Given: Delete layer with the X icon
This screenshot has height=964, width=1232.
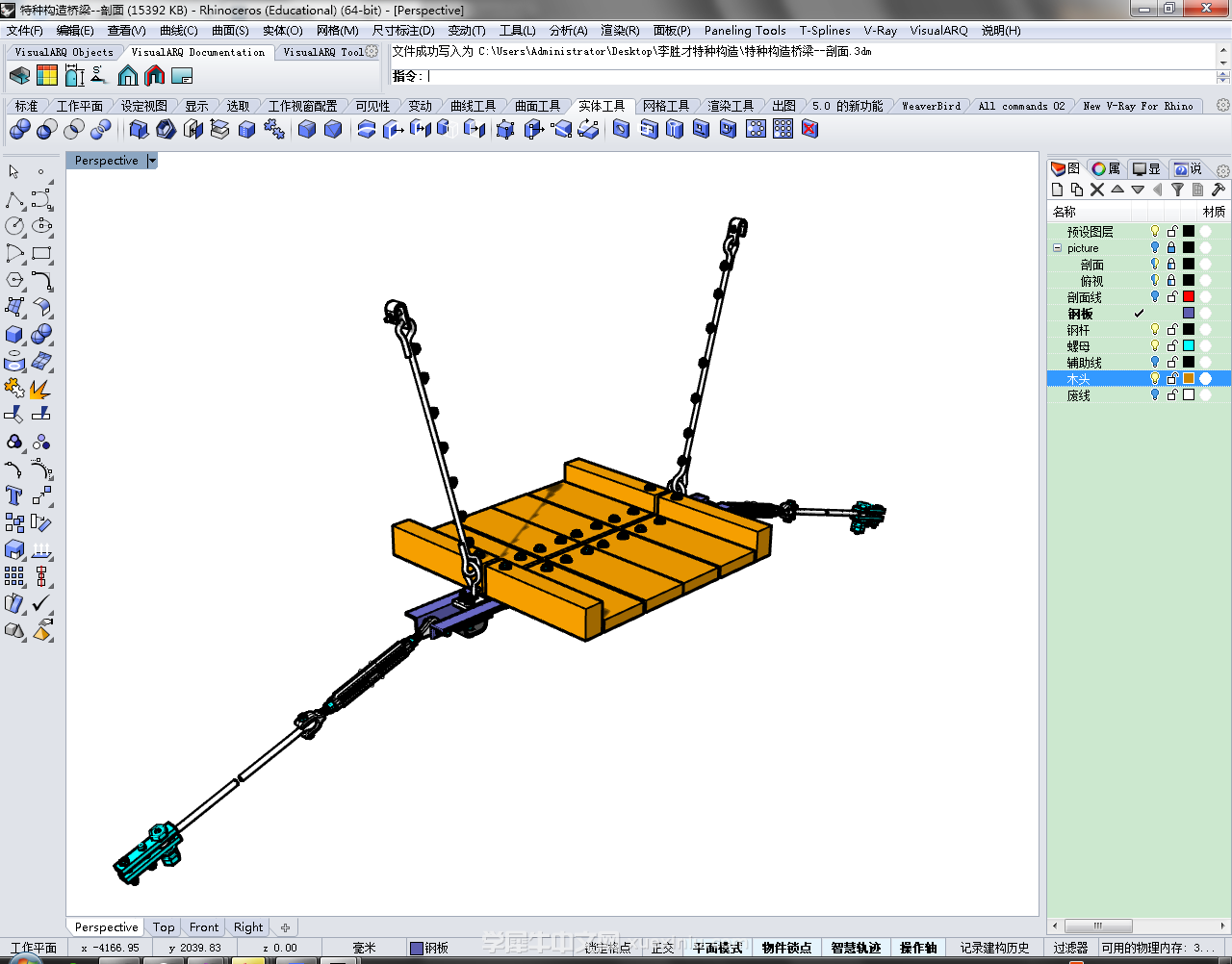Looking at the screenshot, I should pyautogui.click(x=1097, y=190).
